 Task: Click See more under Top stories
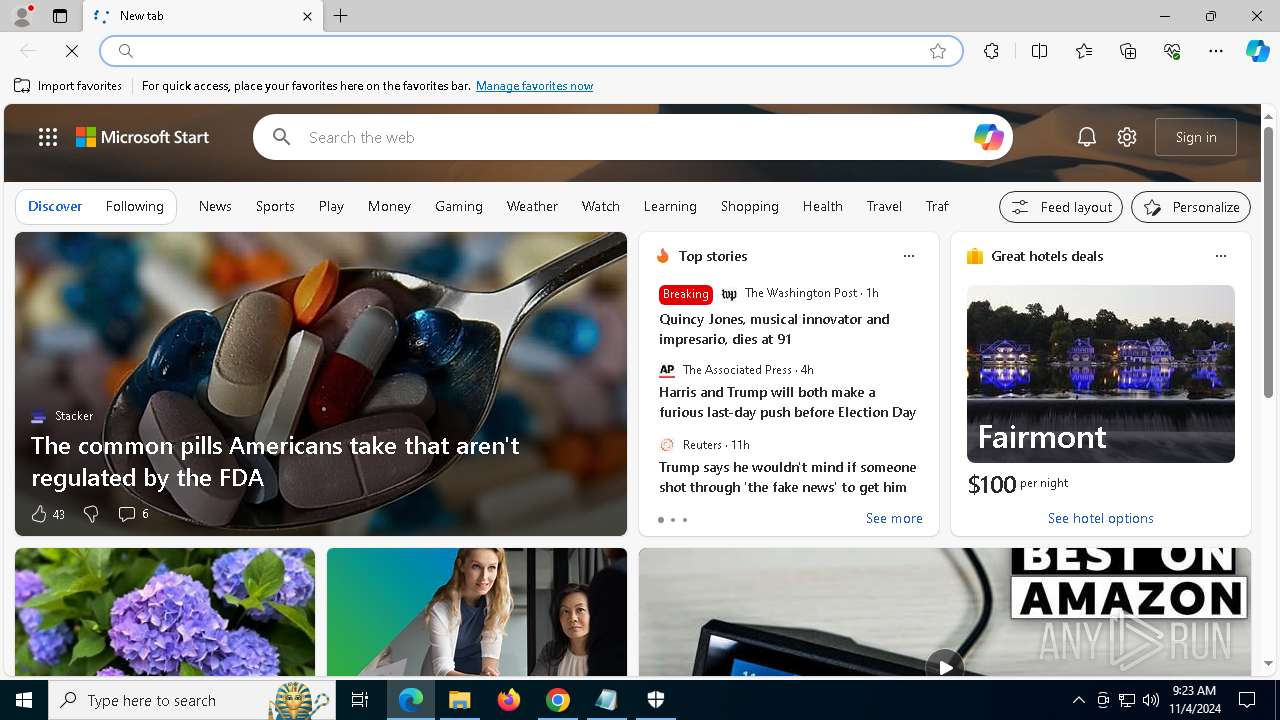(894, 518)
